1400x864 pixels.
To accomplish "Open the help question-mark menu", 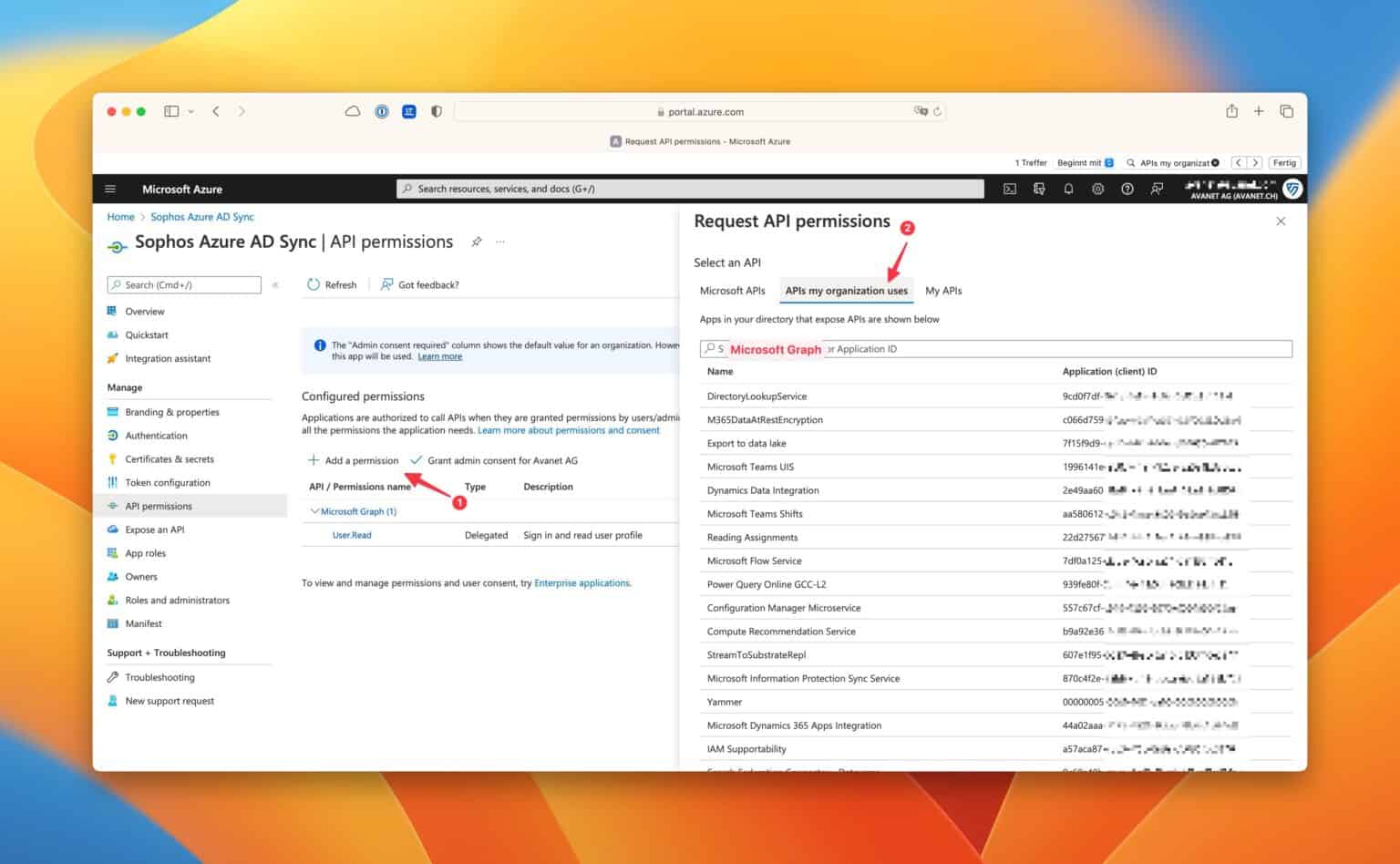I will [x=1127, y=189].
